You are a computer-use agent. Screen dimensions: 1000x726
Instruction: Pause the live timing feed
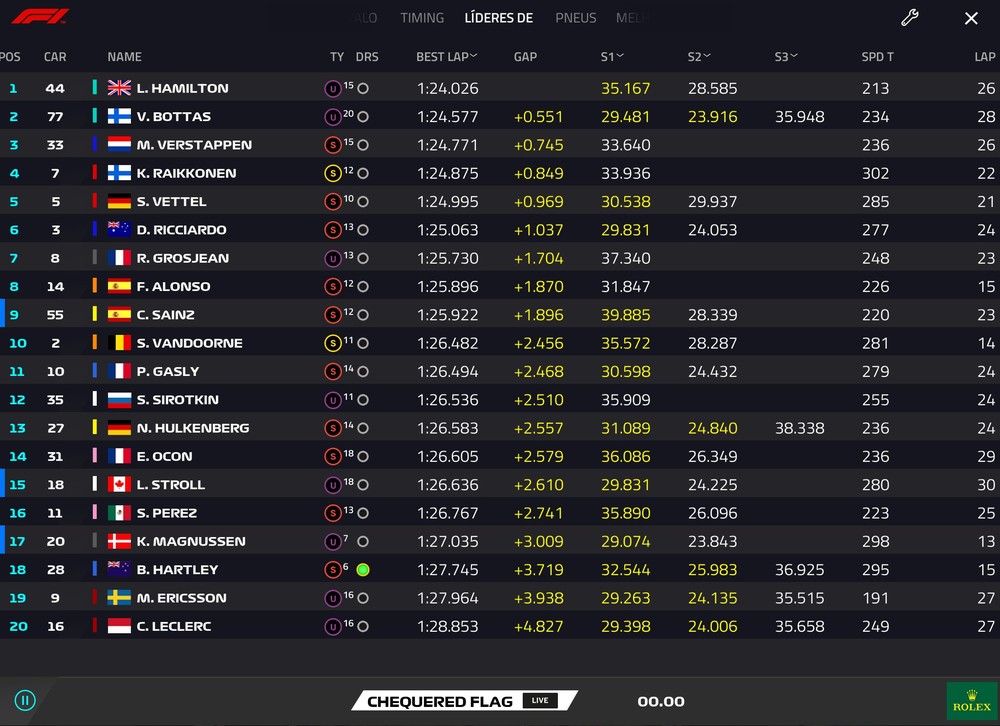(25, 700)
